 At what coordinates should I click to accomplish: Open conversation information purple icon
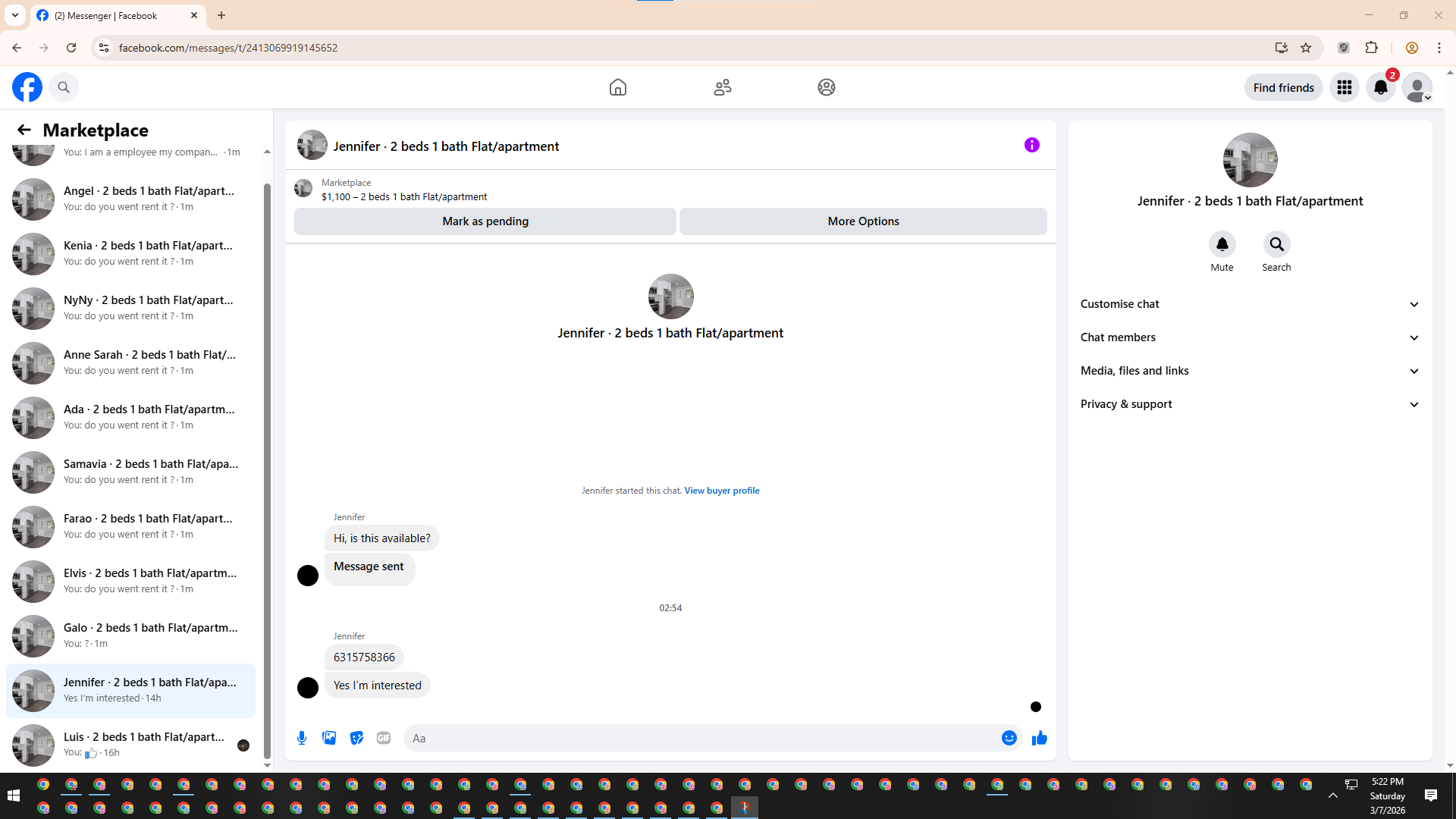(x=1032, y=145)
